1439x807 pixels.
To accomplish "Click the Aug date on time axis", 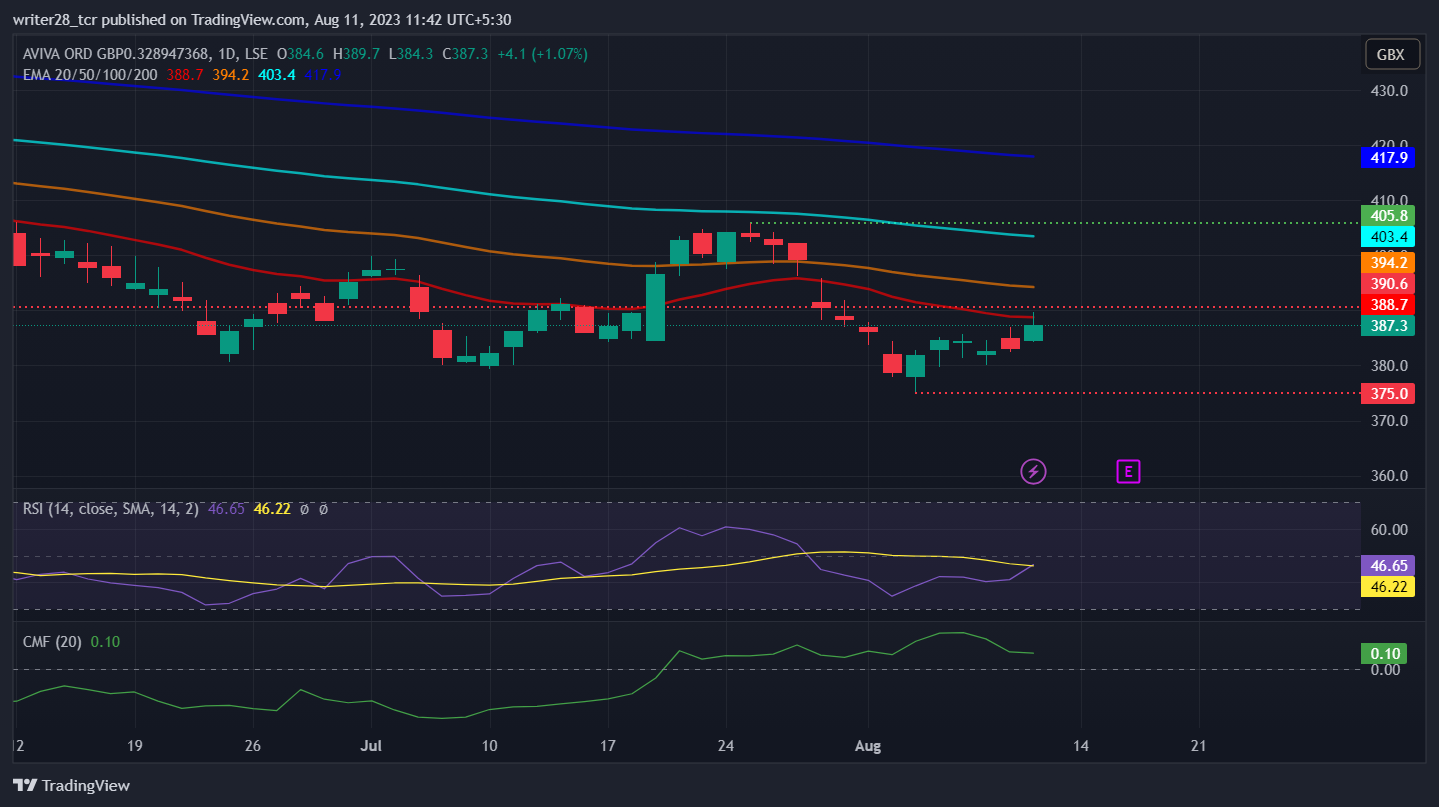I will [x=868, y=746].
